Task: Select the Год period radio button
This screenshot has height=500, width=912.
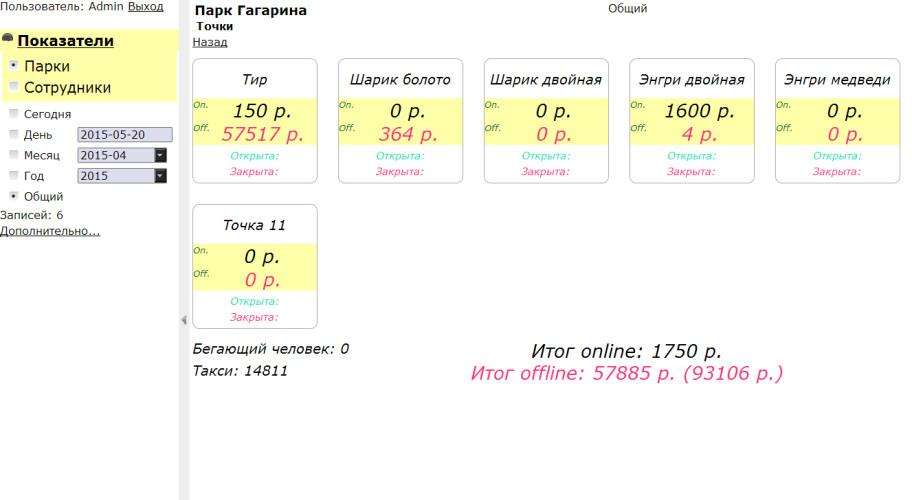Action: 14,176
